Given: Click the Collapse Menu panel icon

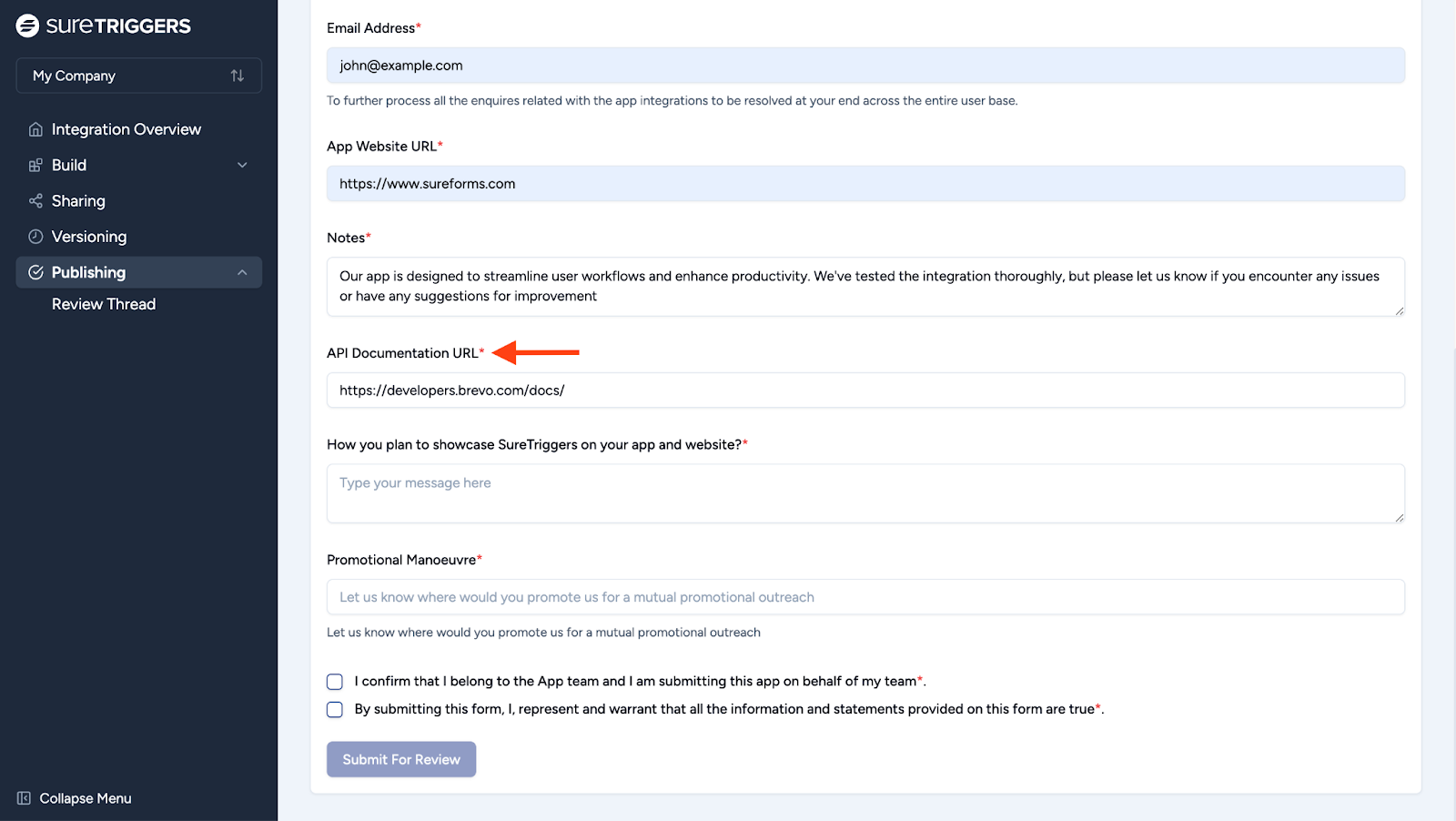Looking at the screenshot, I should pyautogui.click(x=26, y=797).
